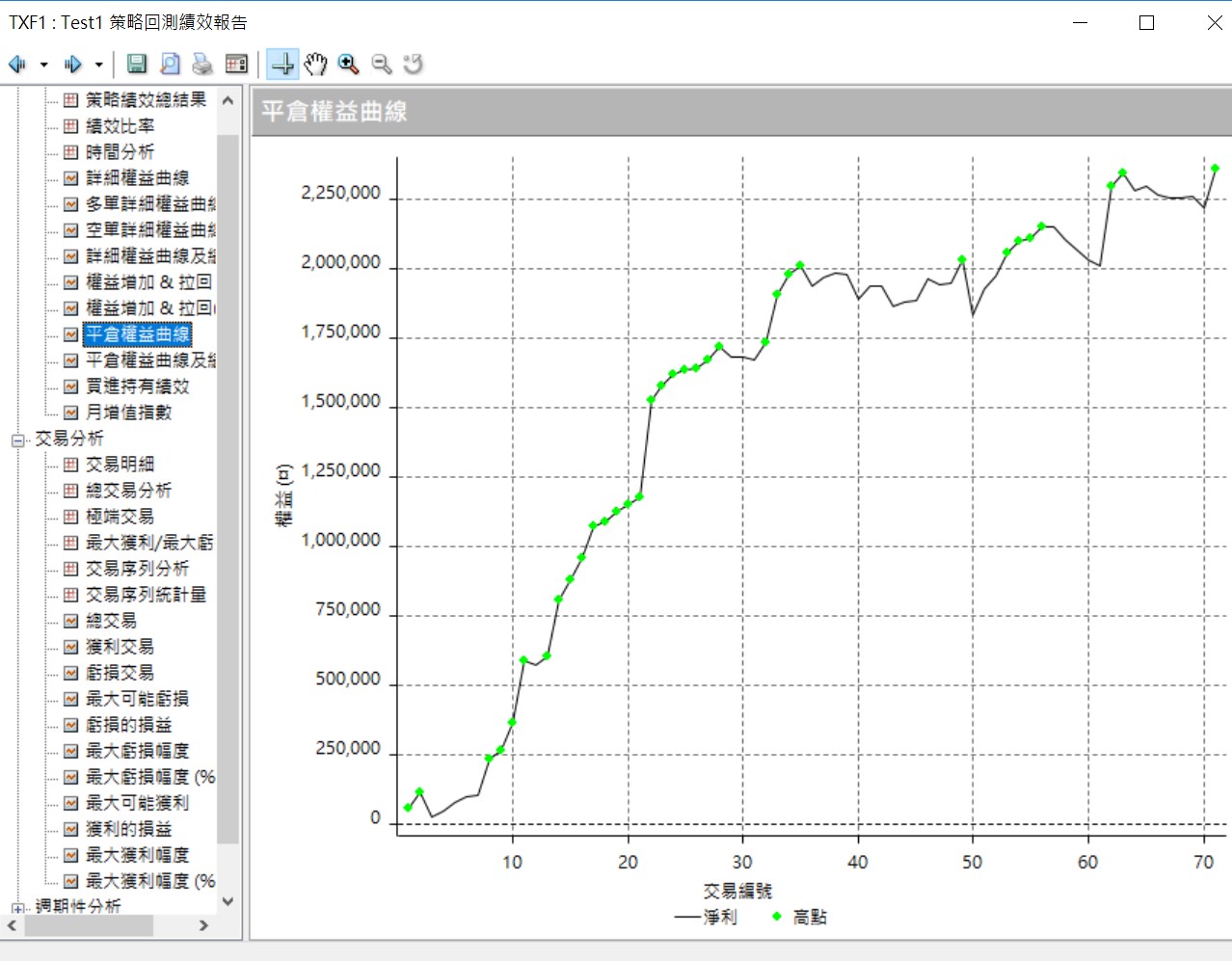Open 交易序列分析 in the tree
The width and height of the screenshot is (1232, 961).
point(137,568)
